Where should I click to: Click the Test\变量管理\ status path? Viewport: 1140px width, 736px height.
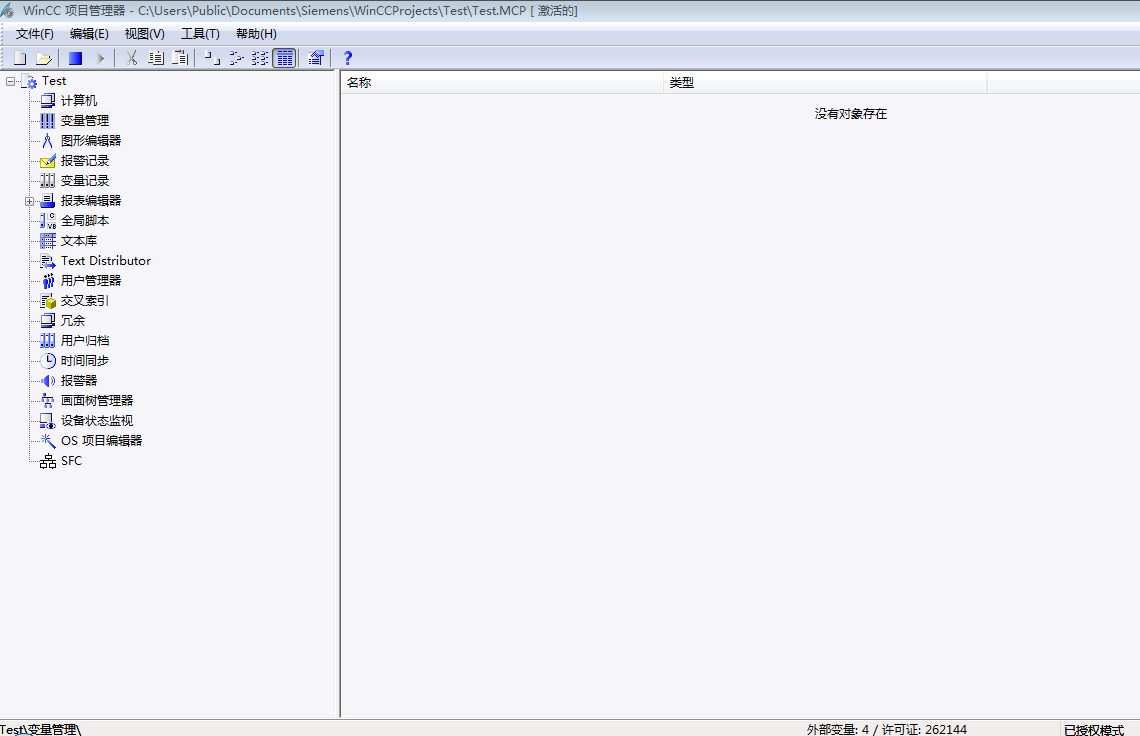41,729
